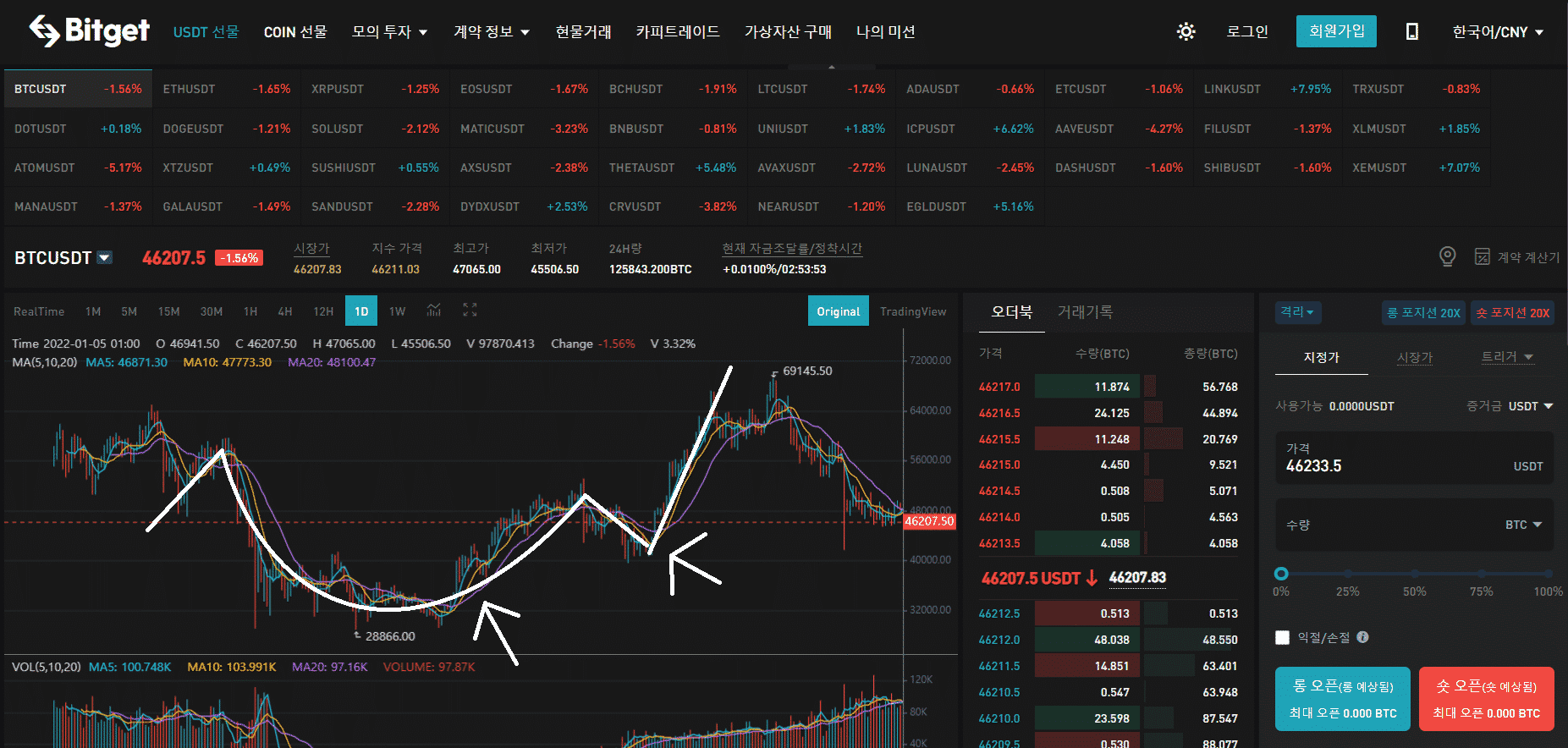Click the 수량 quantity input field
The height and width of the screenshot is (748, 1568).
click(x=1388, y=525)
